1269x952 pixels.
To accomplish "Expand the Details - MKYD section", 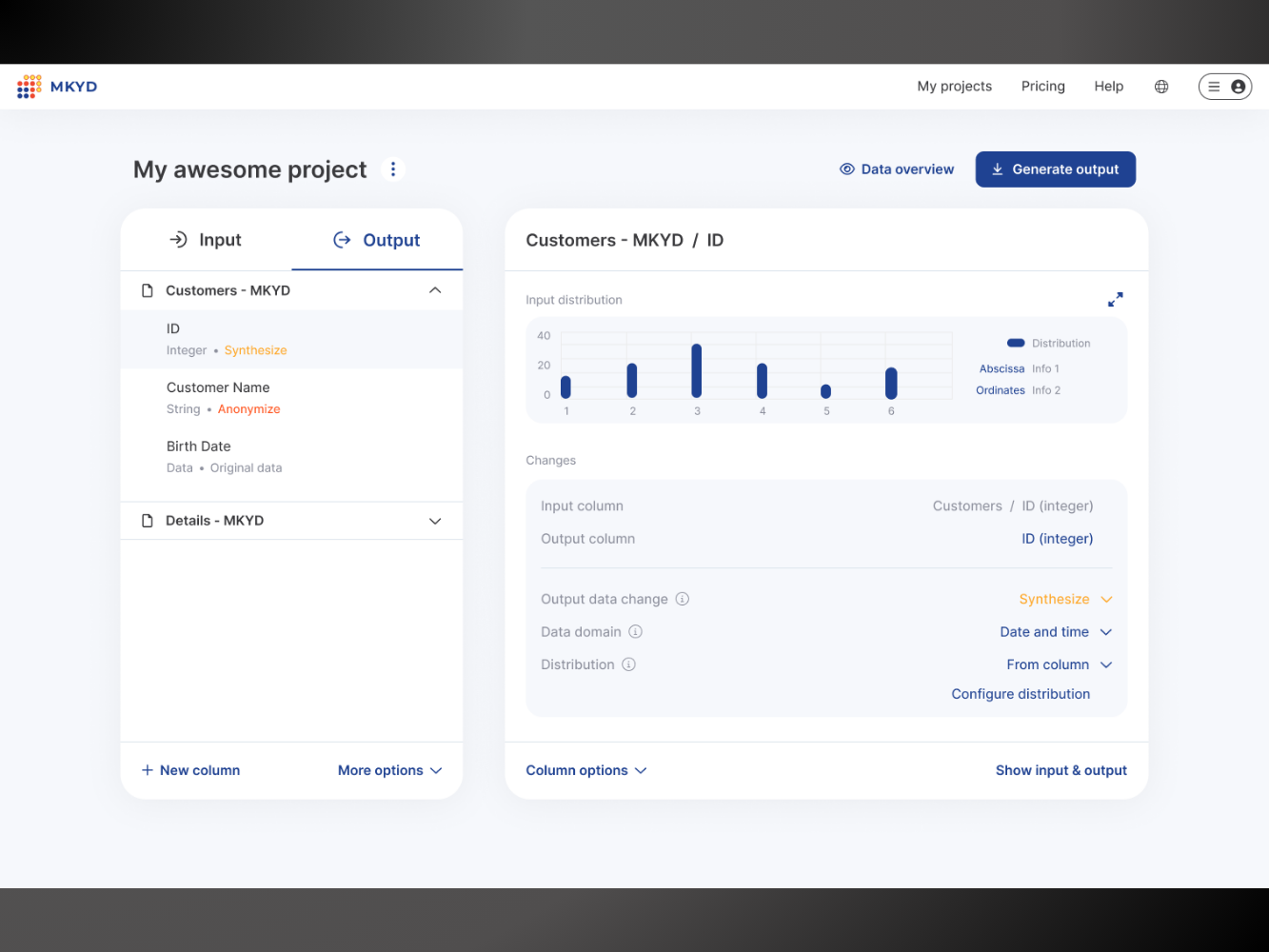I will tap(435, 521).
